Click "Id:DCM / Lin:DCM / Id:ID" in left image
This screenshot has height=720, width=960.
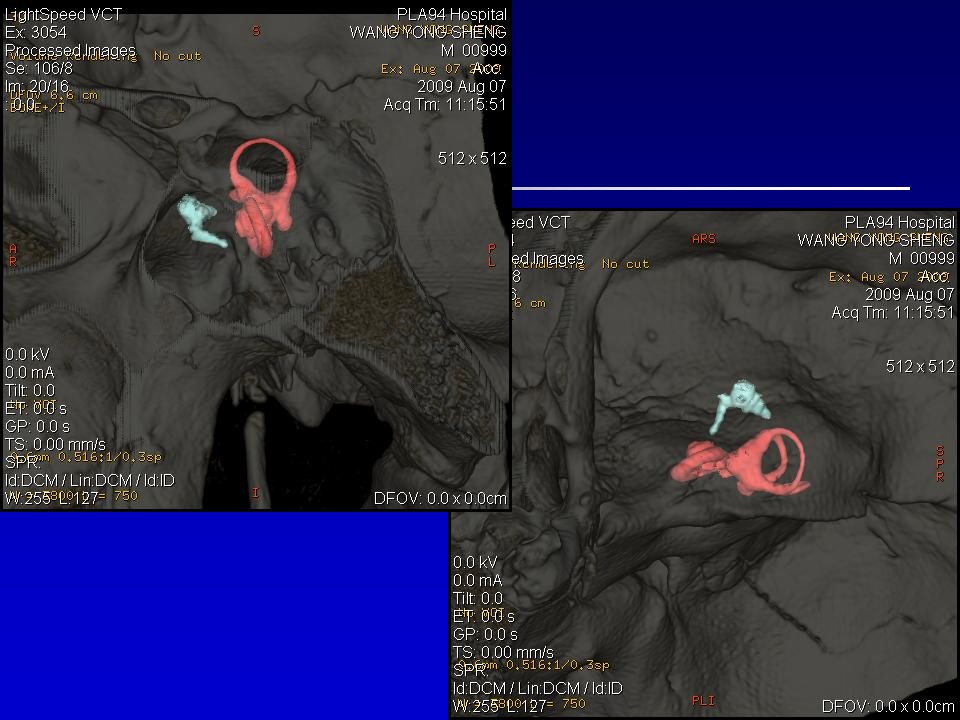[x=89, y=480]
